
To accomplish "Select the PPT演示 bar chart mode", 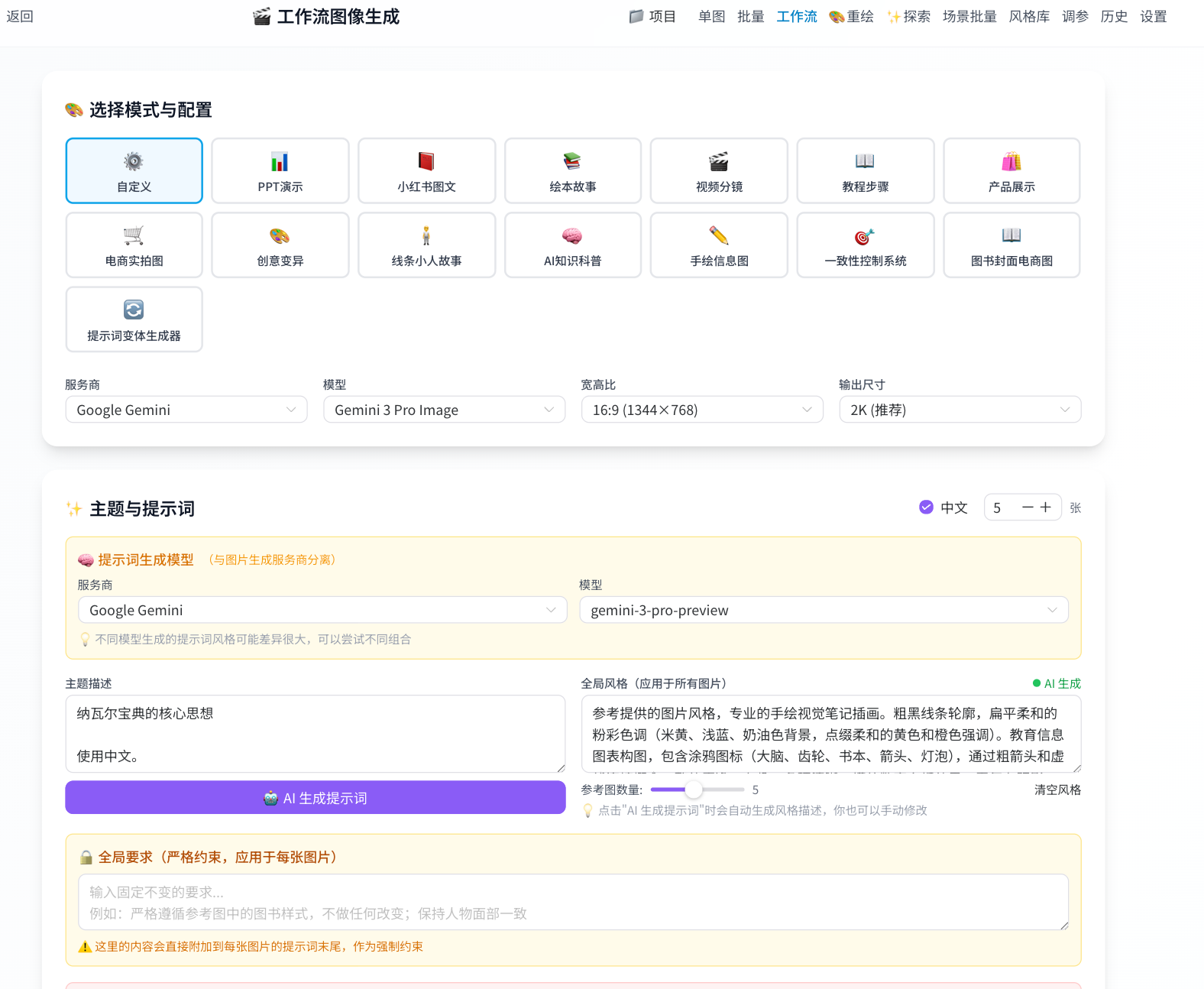I will coord(280,171).
